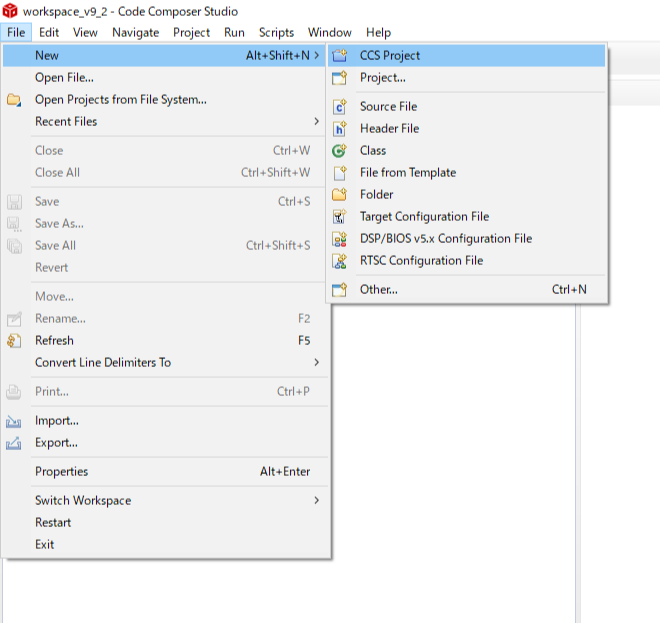This screenshot has width=660, height=623.
Task: Click the Open Projects from File System folder icon
Action: click(14, 100)
